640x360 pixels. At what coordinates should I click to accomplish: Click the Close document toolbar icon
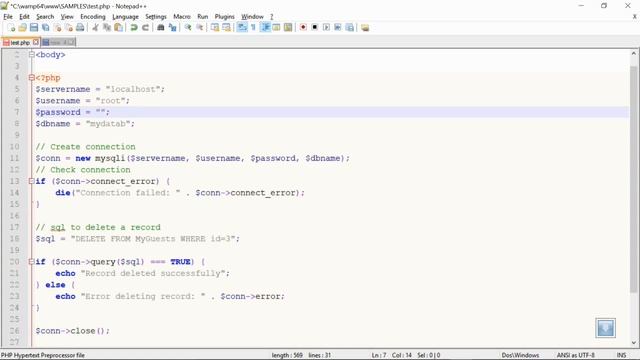coord(57,27)
